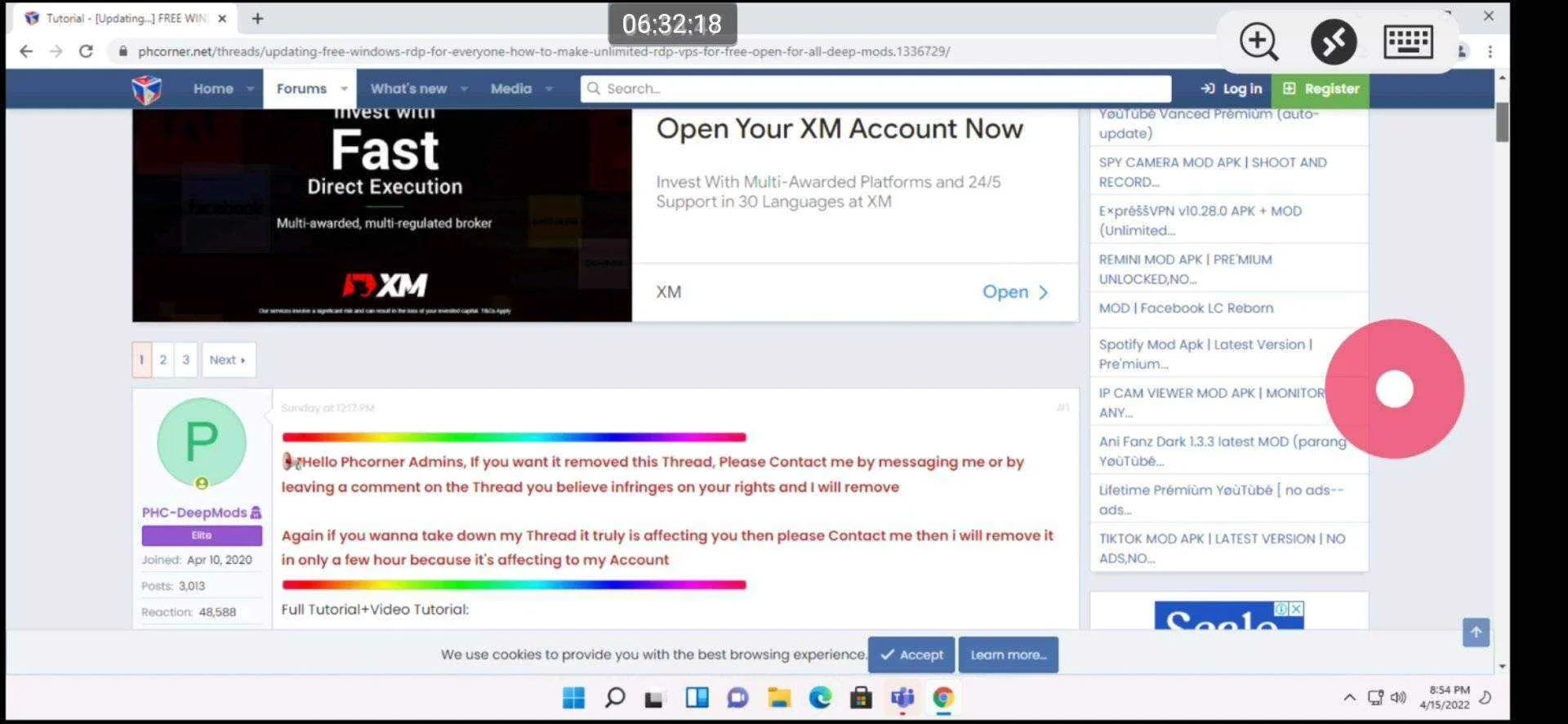Click the browser address bar URL
The image size is (1568, 724).
click(543, 51)
